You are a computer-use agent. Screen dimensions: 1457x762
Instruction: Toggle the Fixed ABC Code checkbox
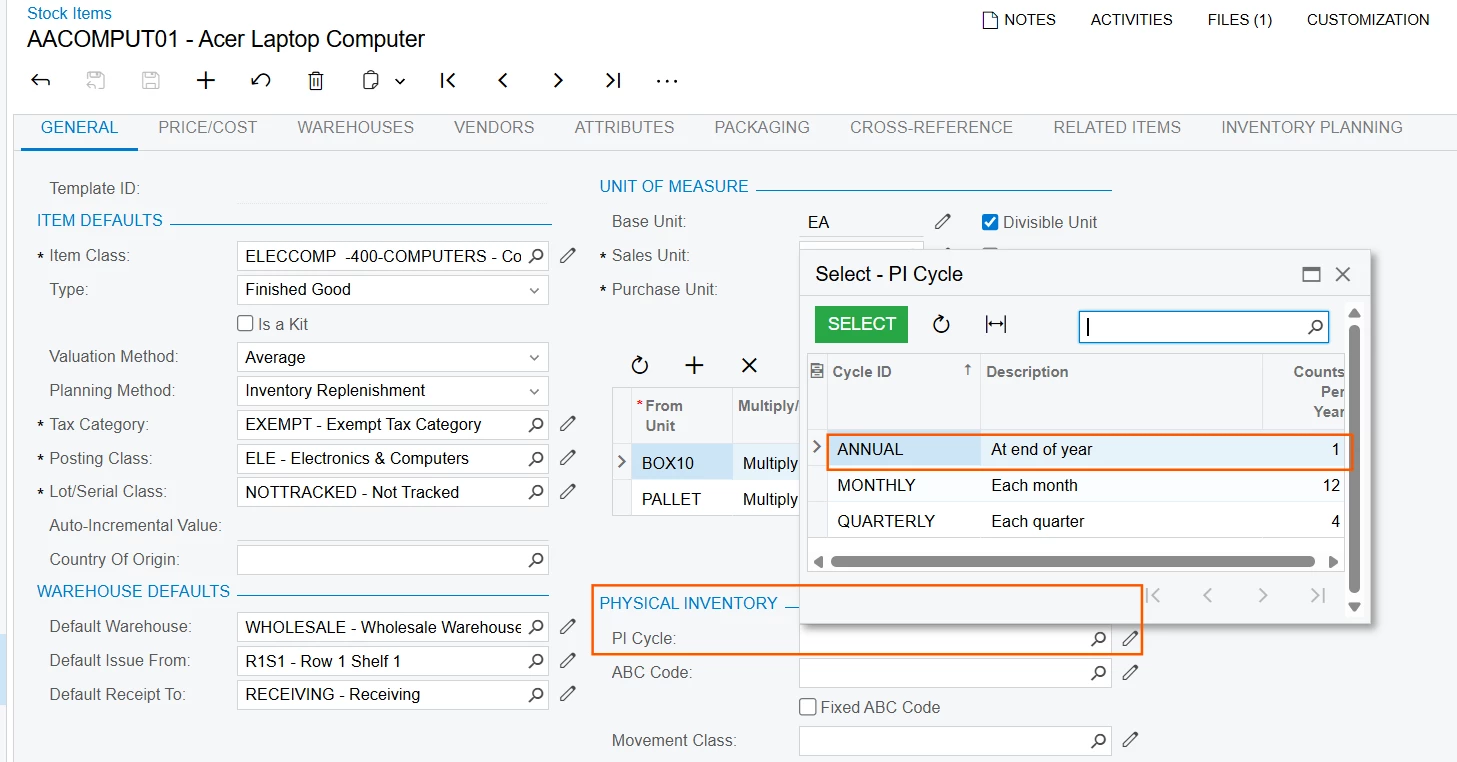[808, 707]
